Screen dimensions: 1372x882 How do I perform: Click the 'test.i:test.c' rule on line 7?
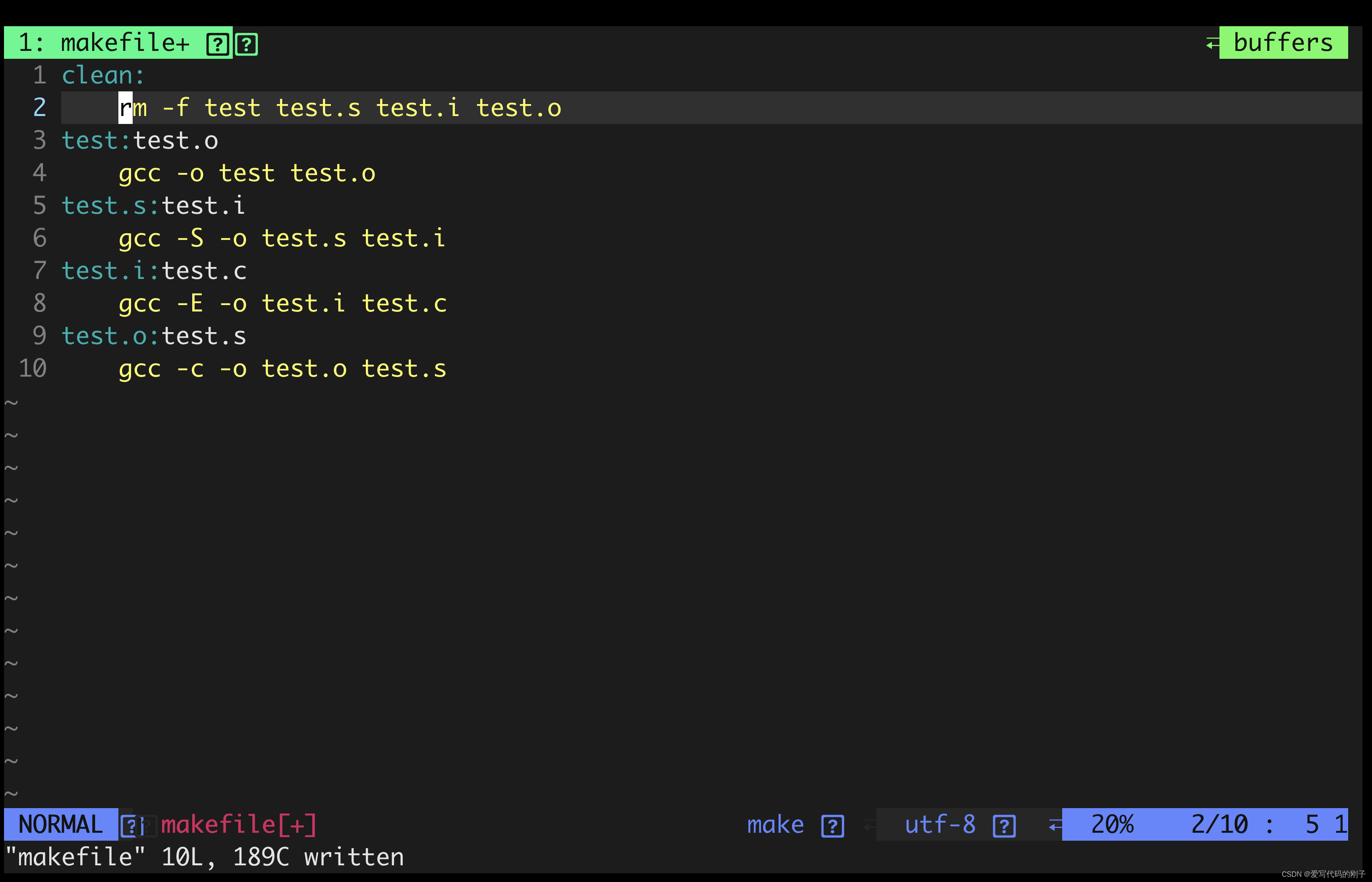pyautogui.click(x=154, y=271)
